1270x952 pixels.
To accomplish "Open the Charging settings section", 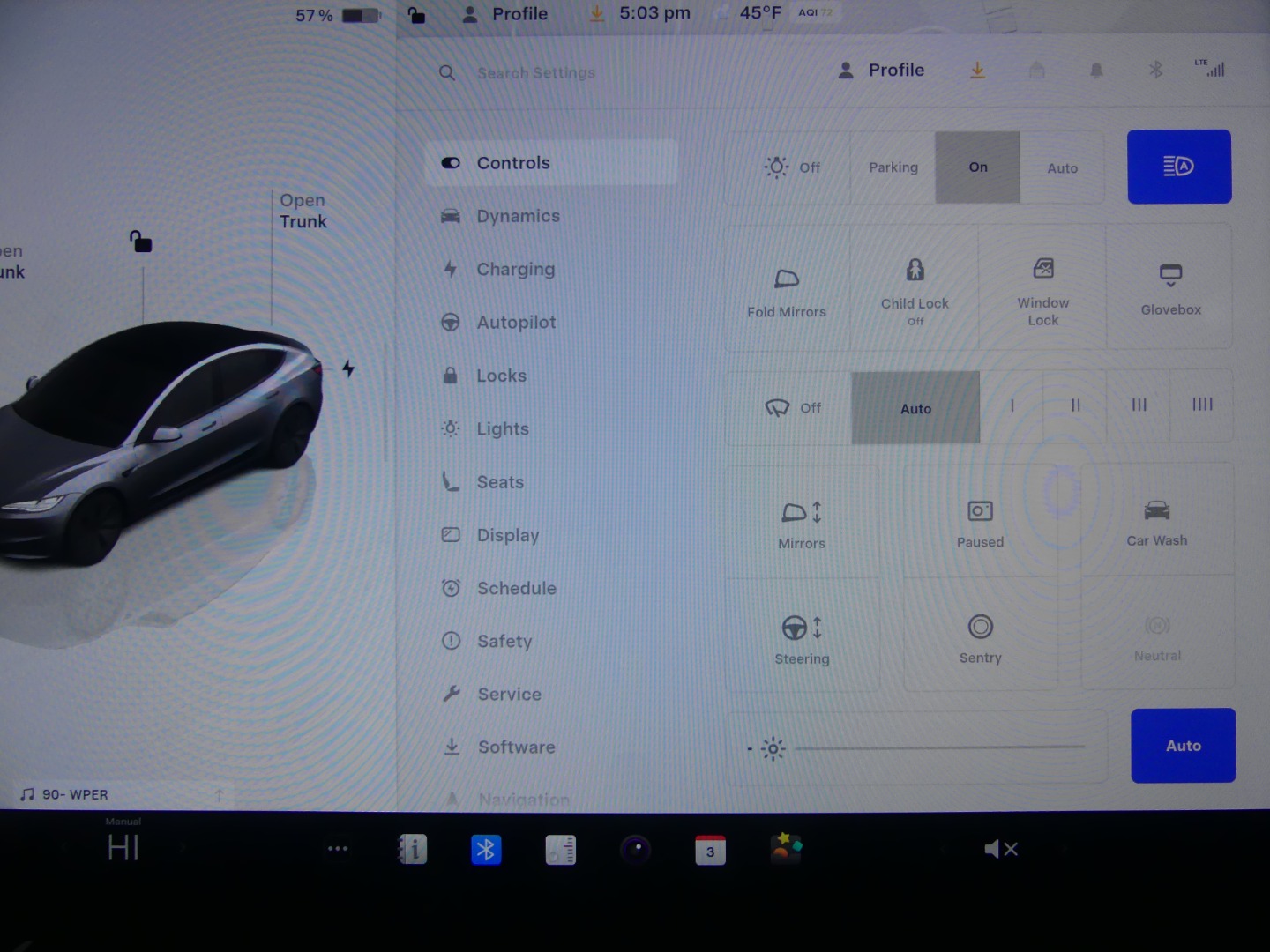I will [515, 270].
